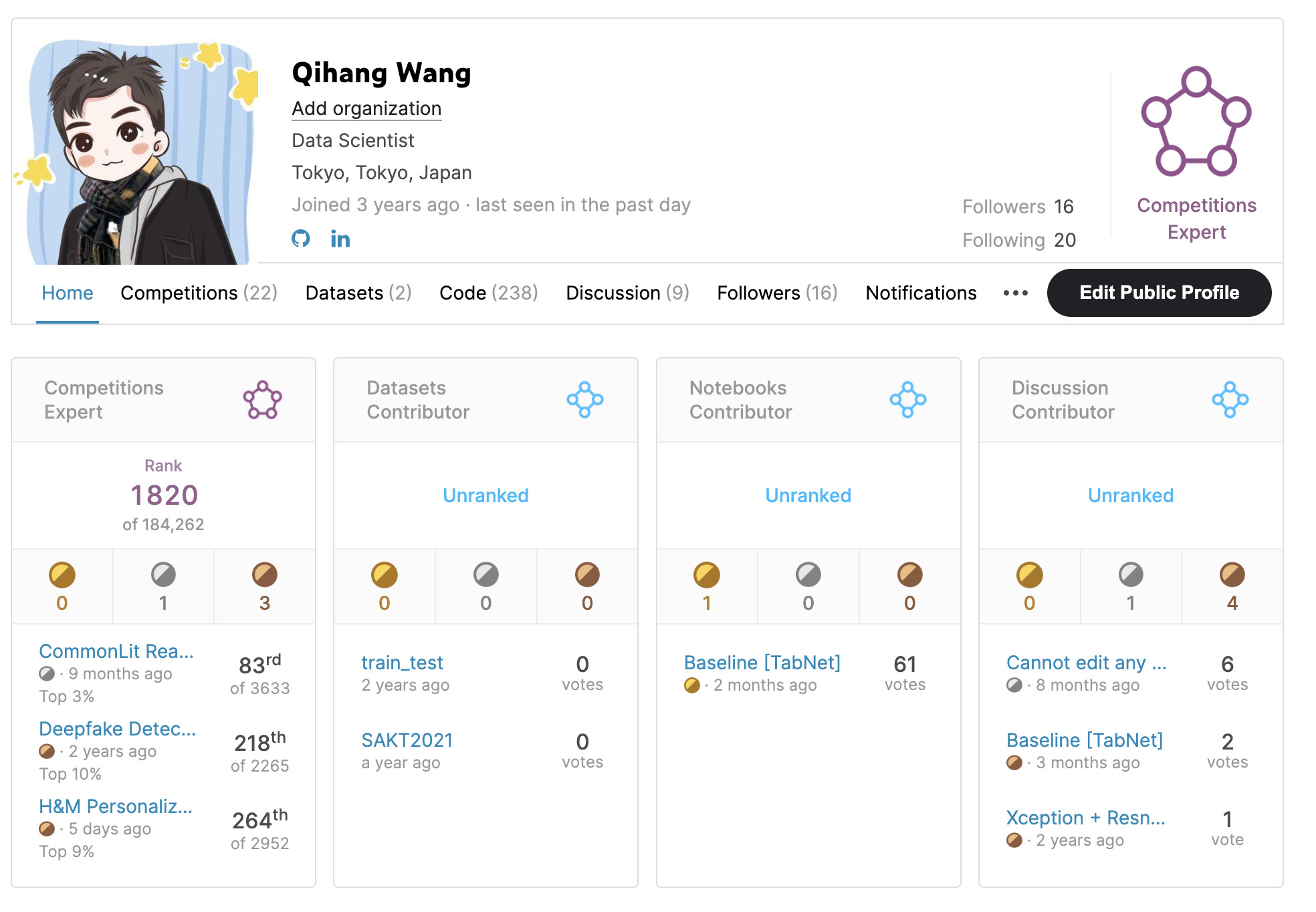Open the train_test dataset link
The width and height of the screenshot is (1316, 912).
402,663
